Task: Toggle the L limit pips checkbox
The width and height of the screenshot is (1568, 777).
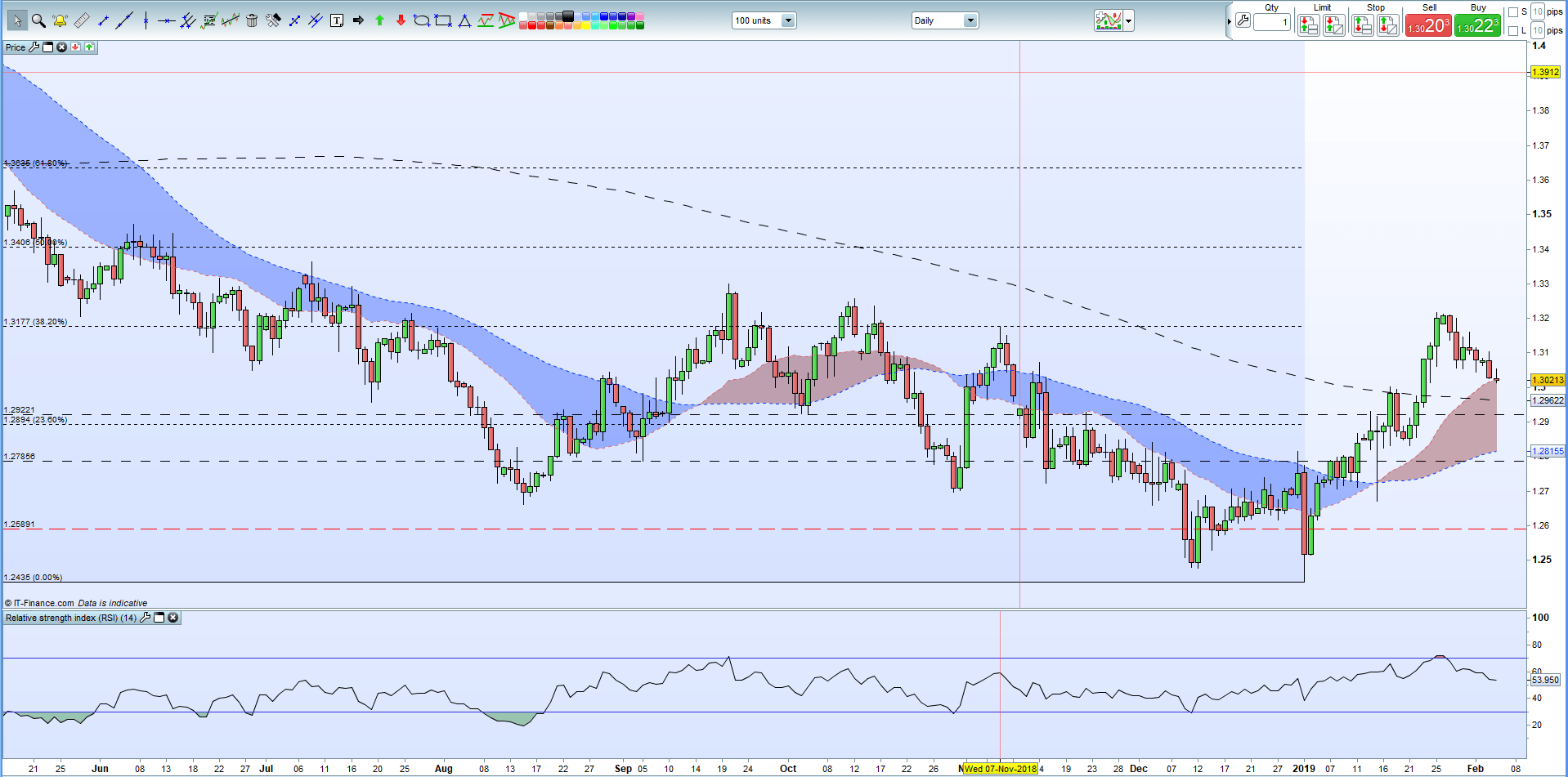Action: (1513, 31)
